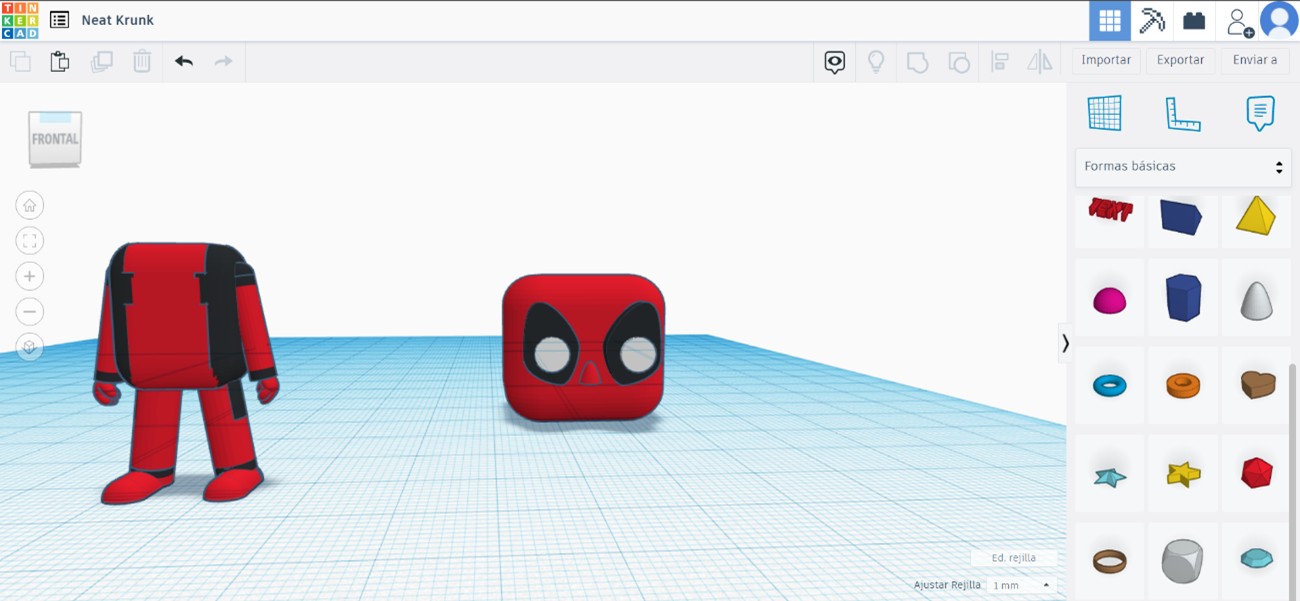Click the Exportar button

(1180, 60)
